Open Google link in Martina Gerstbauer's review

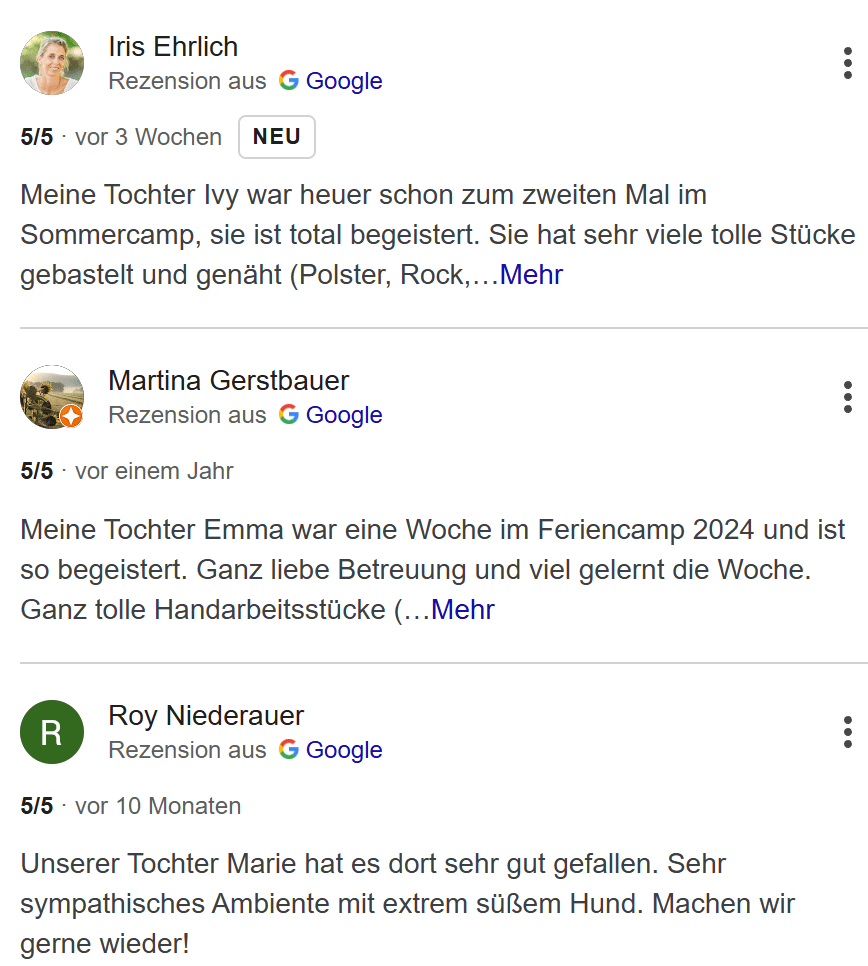coord(344,415)
